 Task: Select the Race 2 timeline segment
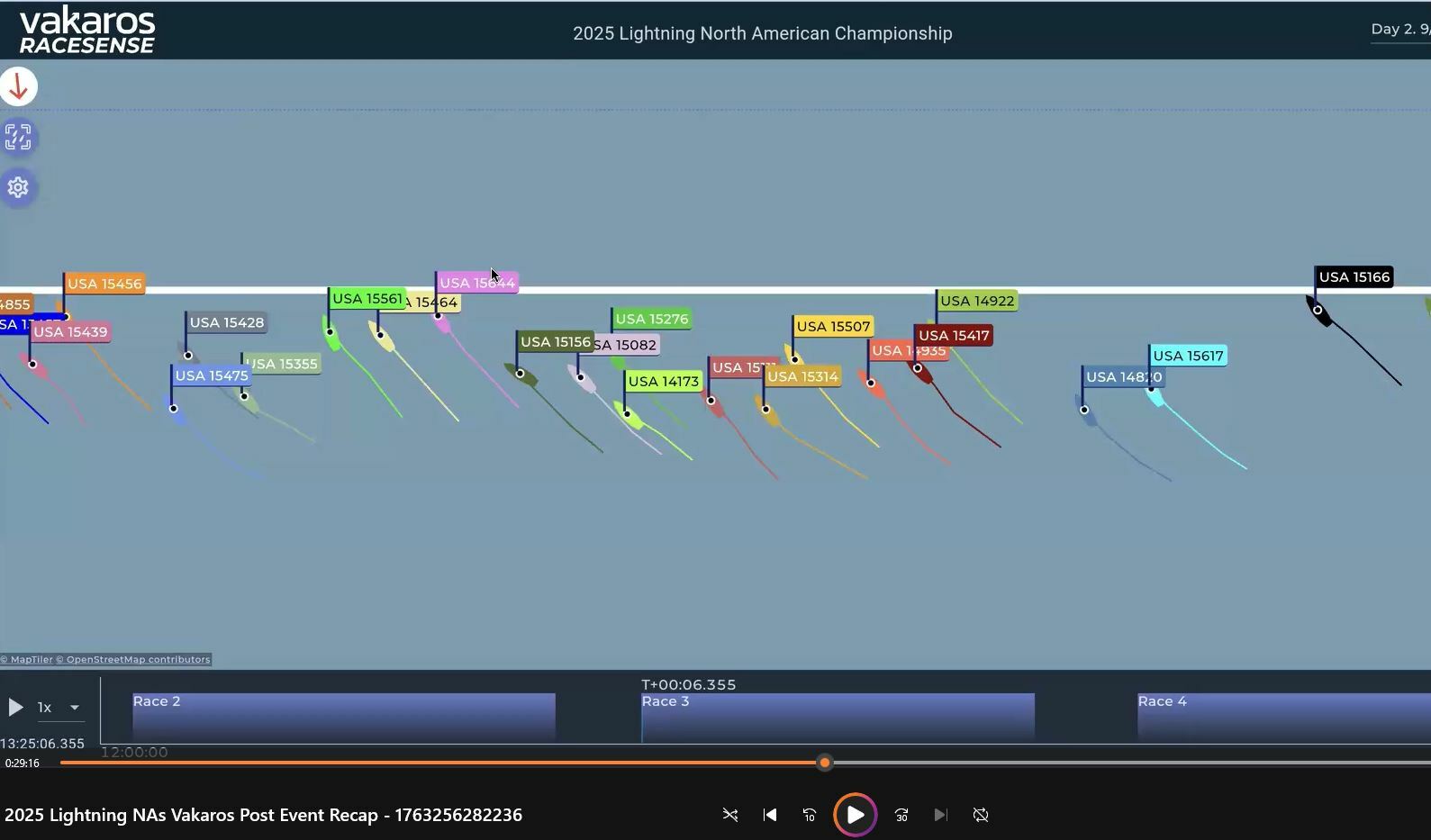(x=343, y=717)
